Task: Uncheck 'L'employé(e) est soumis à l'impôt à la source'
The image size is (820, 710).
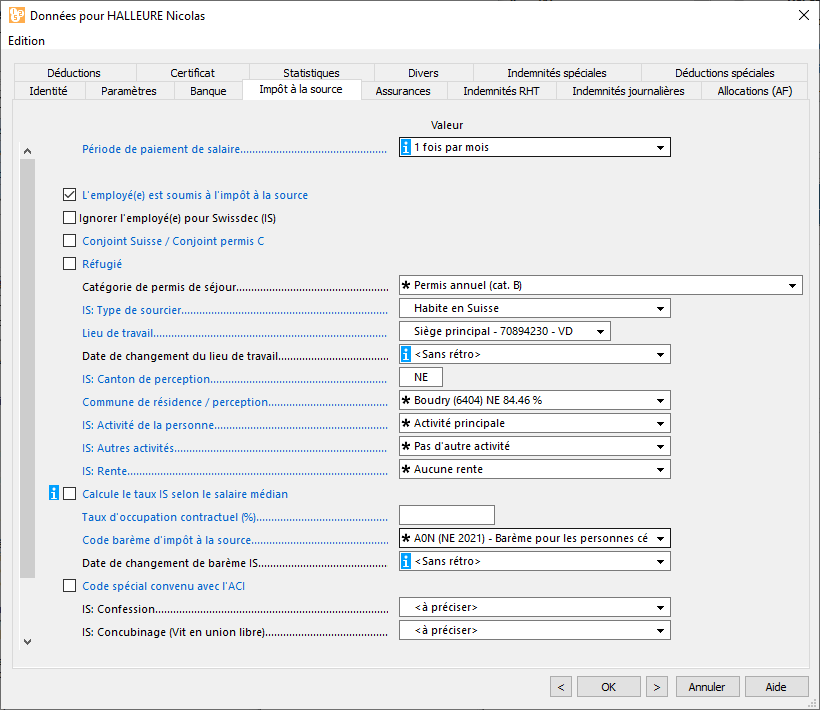Action: (69, 194)
